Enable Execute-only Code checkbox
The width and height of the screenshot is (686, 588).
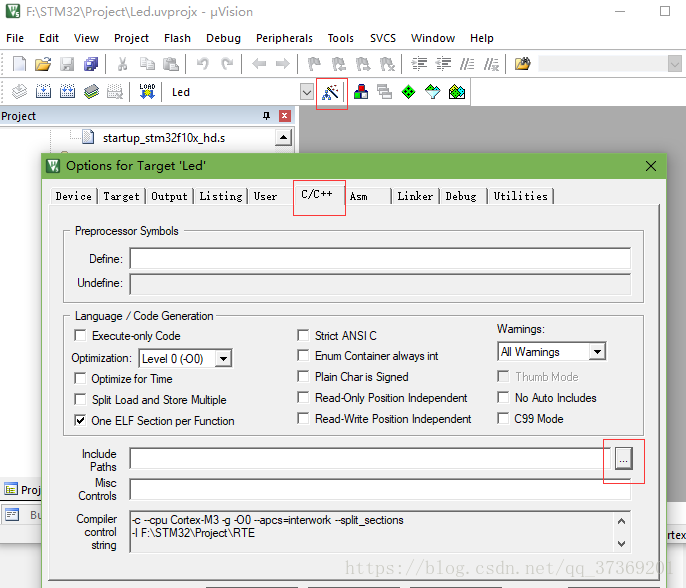tap(80, 336)
